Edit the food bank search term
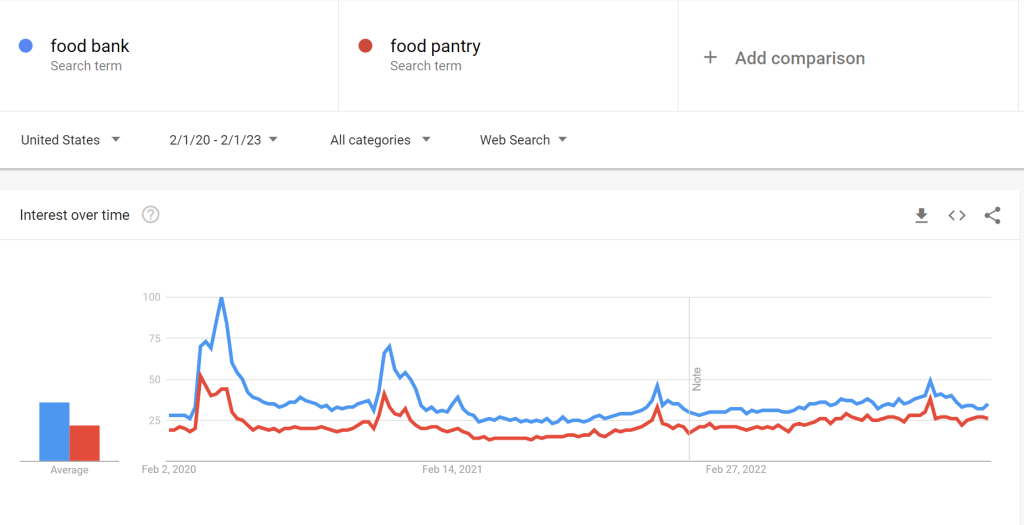 90,46
